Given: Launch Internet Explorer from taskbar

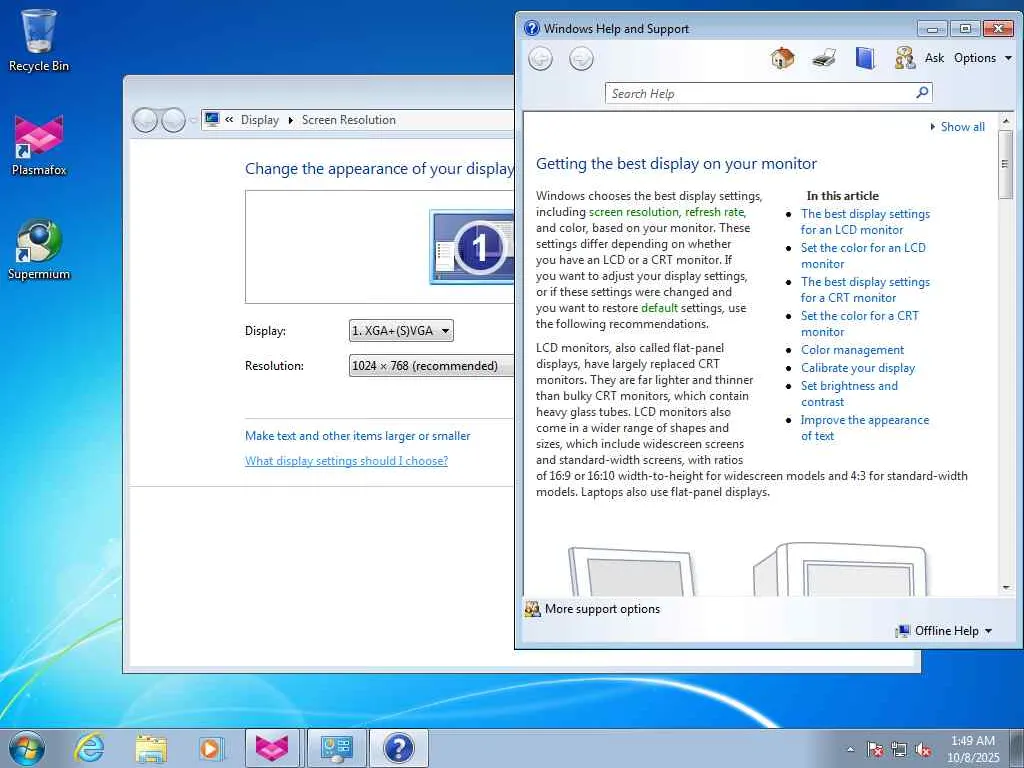Looking at the screenshot, I should point(89,748).
